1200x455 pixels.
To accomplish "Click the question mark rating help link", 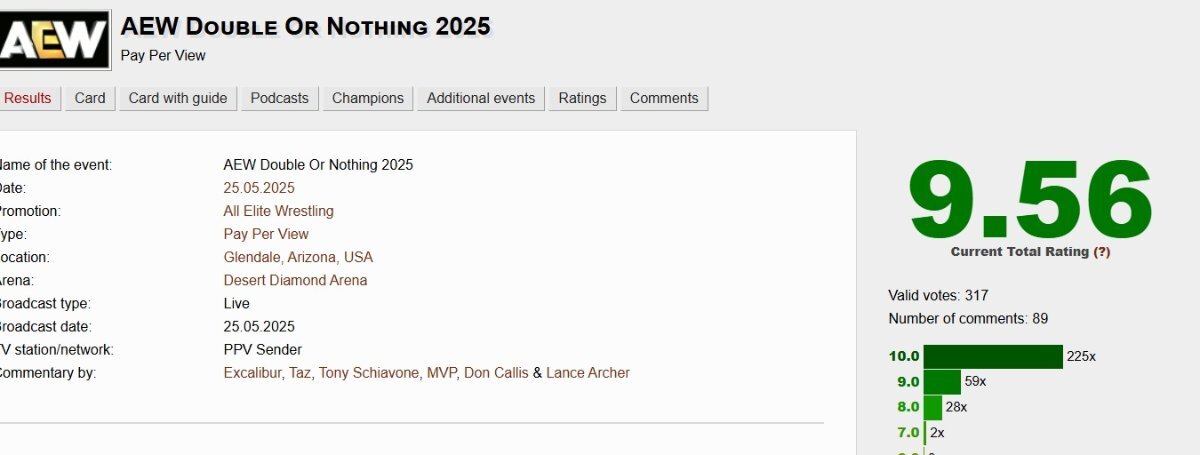I will [1101, 252].
